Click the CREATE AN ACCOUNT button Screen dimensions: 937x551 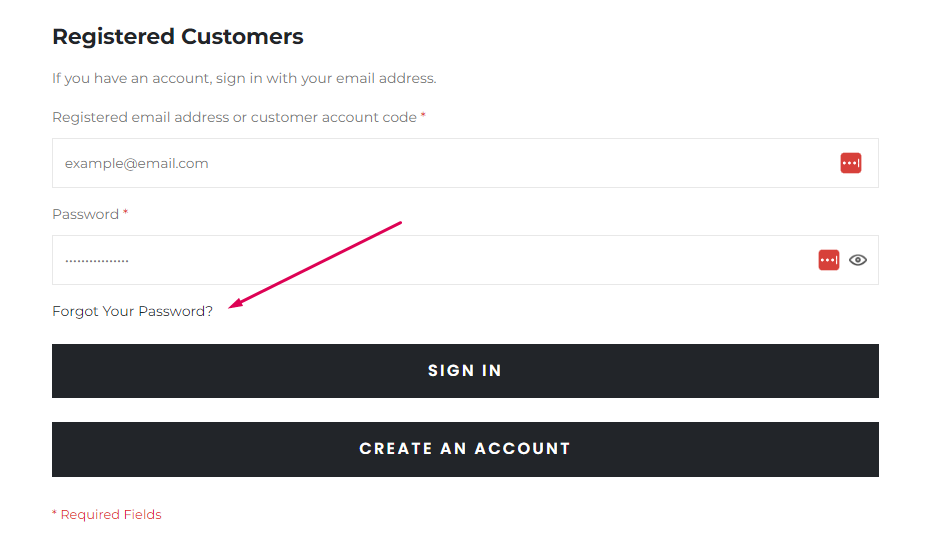(465, 449)
